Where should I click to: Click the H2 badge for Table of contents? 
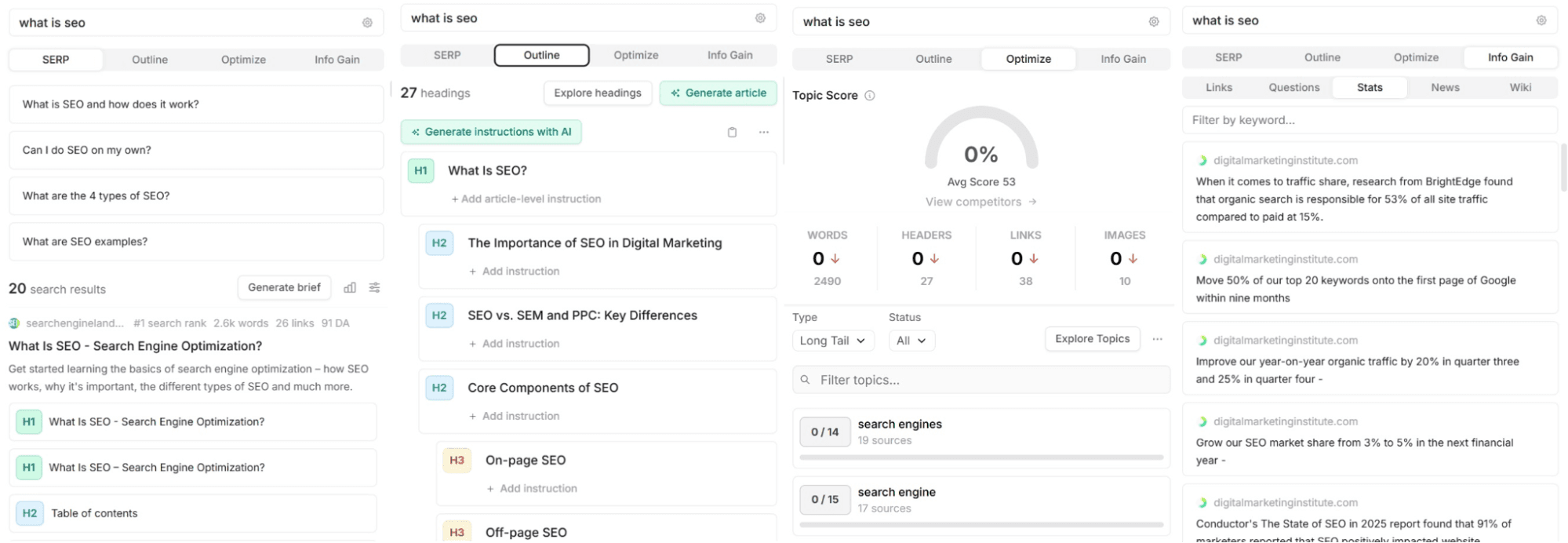click(30, 513)
